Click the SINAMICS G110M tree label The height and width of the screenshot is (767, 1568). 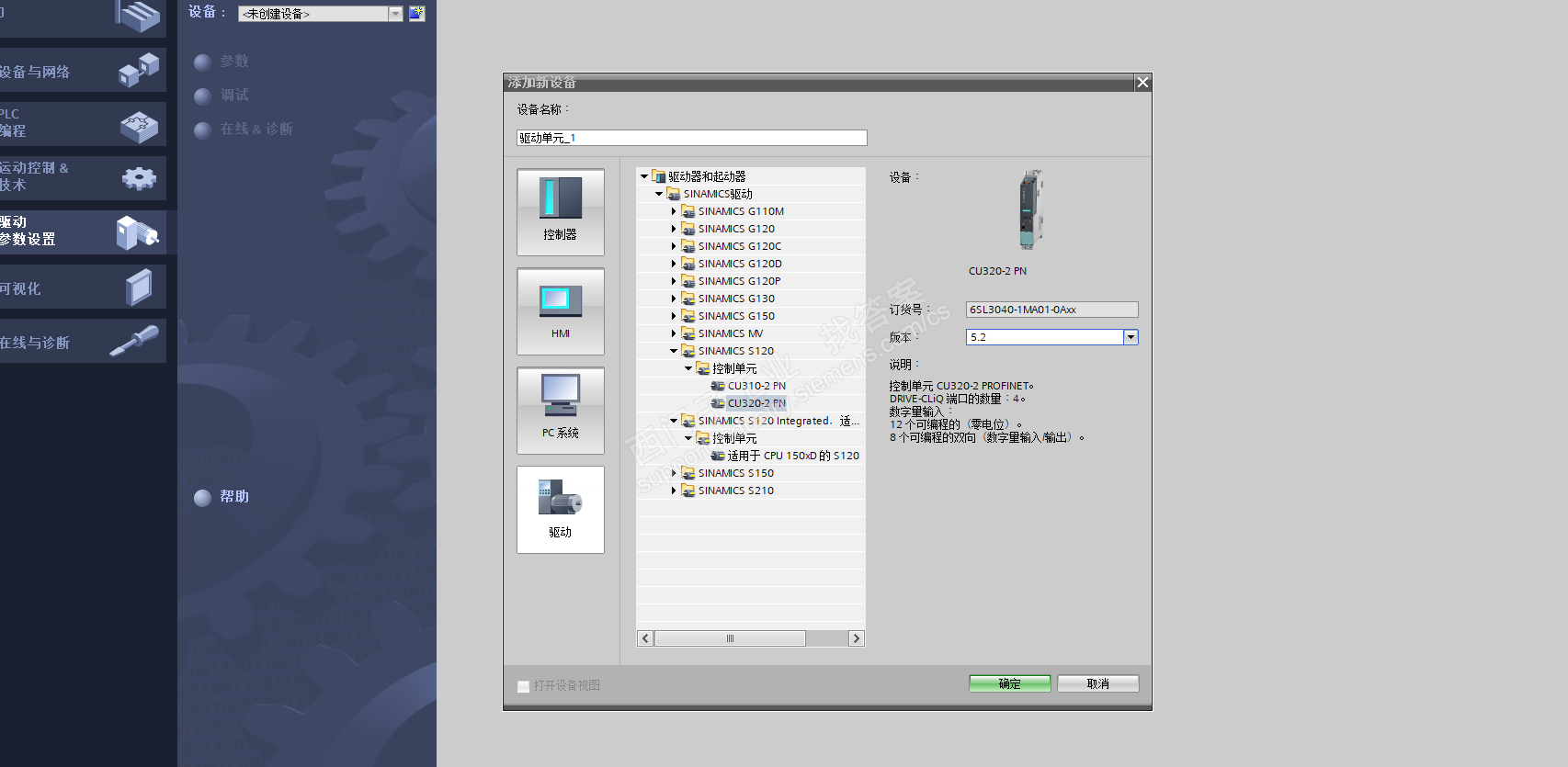(x=741, y=211)
